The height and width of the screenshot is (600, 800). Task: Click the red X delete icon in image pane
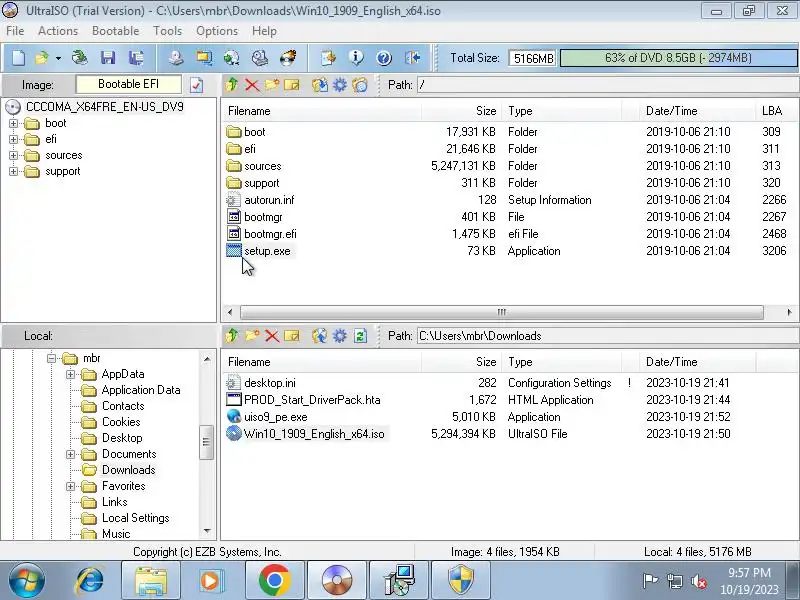click(252, 85)
